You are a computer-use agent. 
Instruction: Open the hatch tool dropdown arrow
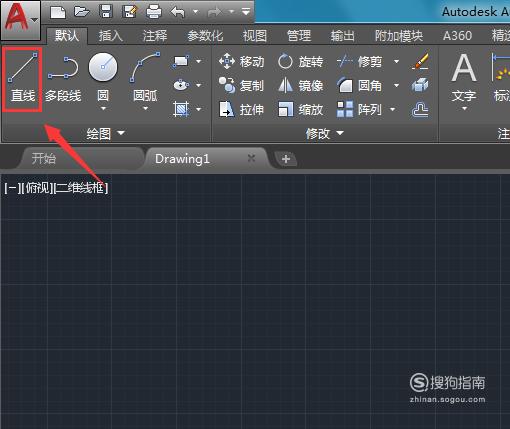[199, 109]
